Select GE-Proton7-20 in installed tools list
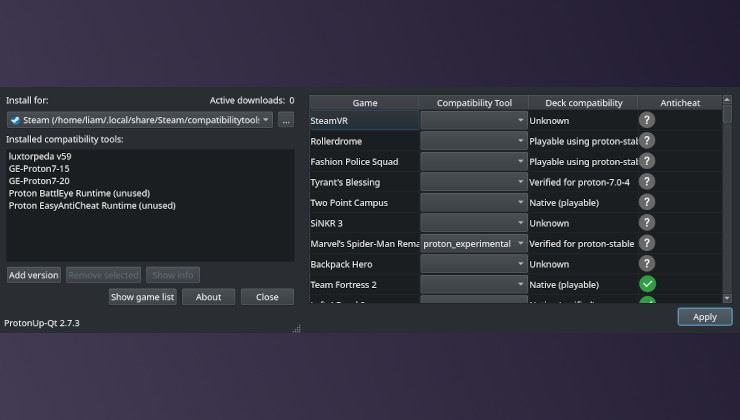This screenshot has height=420, width=740. tap(39, 181)
